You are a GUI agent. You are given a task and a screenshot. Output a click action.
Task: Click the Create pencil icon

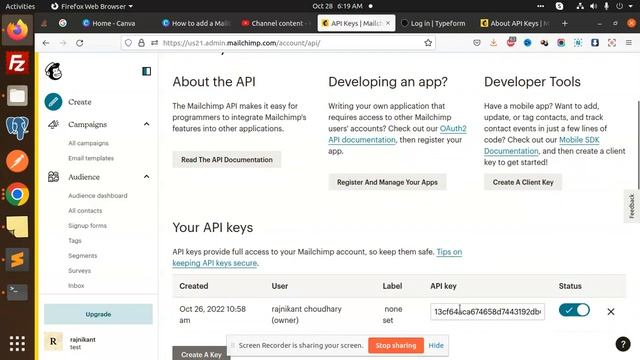[53, 102]
